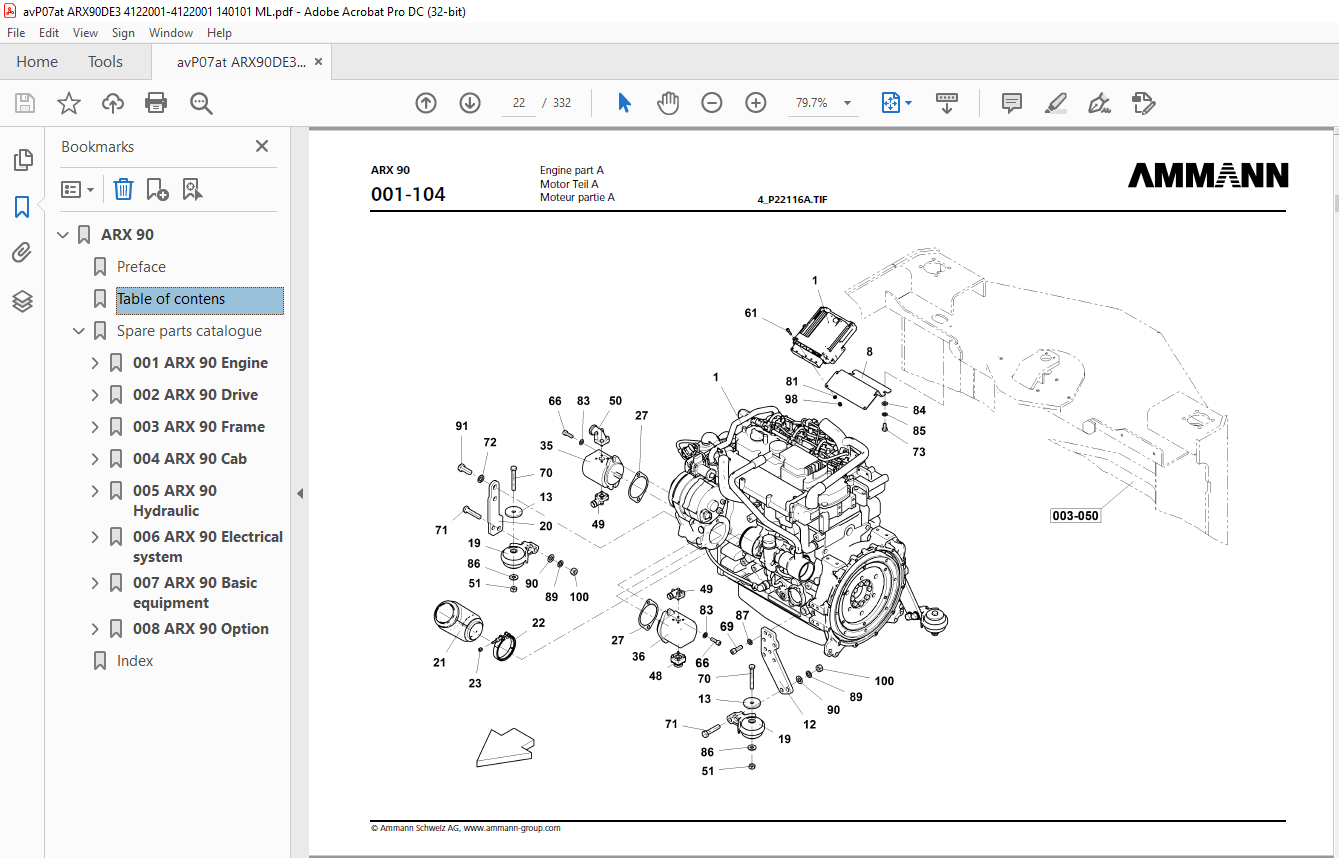Expand the 001 ARX 90 Engine bookmark
The height and width of the screenshot is (858, 1339).
[x=96, y=363]
